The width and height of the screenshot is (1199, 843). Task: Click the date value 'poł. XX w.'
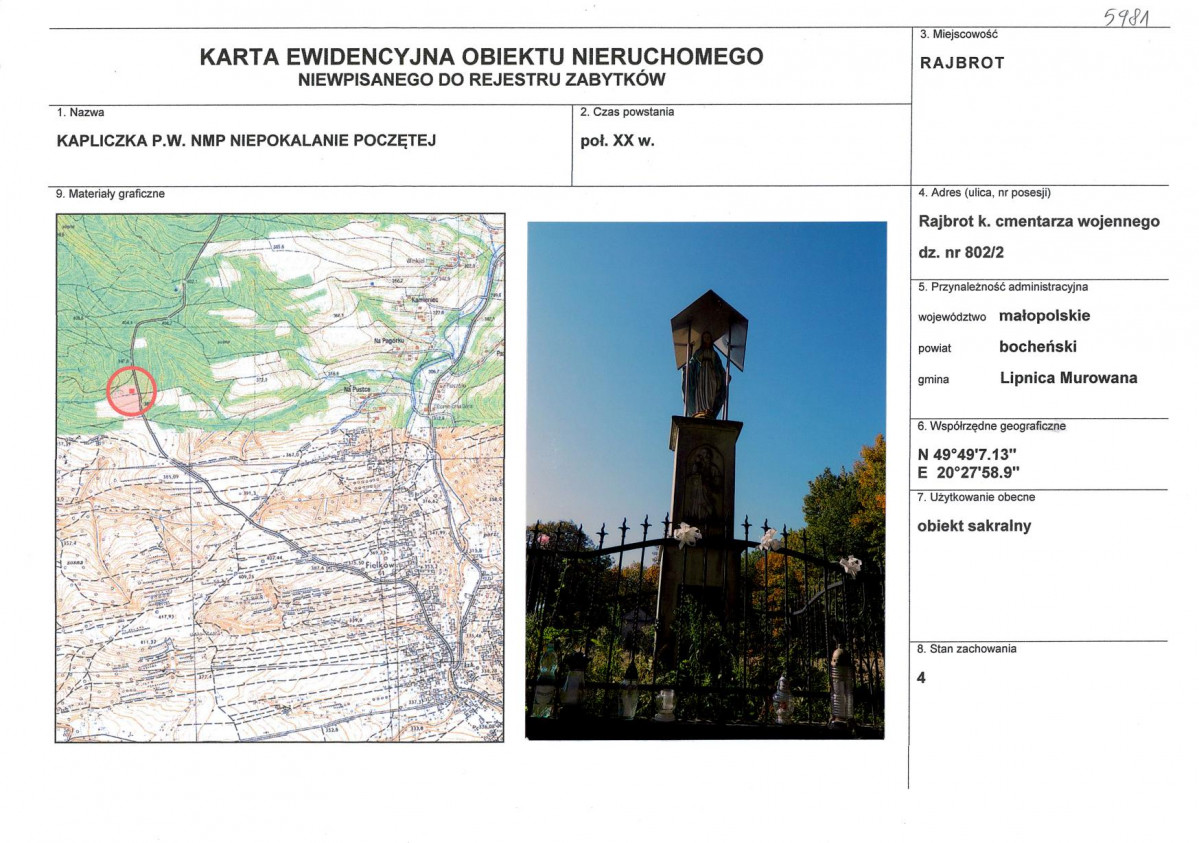pos(617,141)
